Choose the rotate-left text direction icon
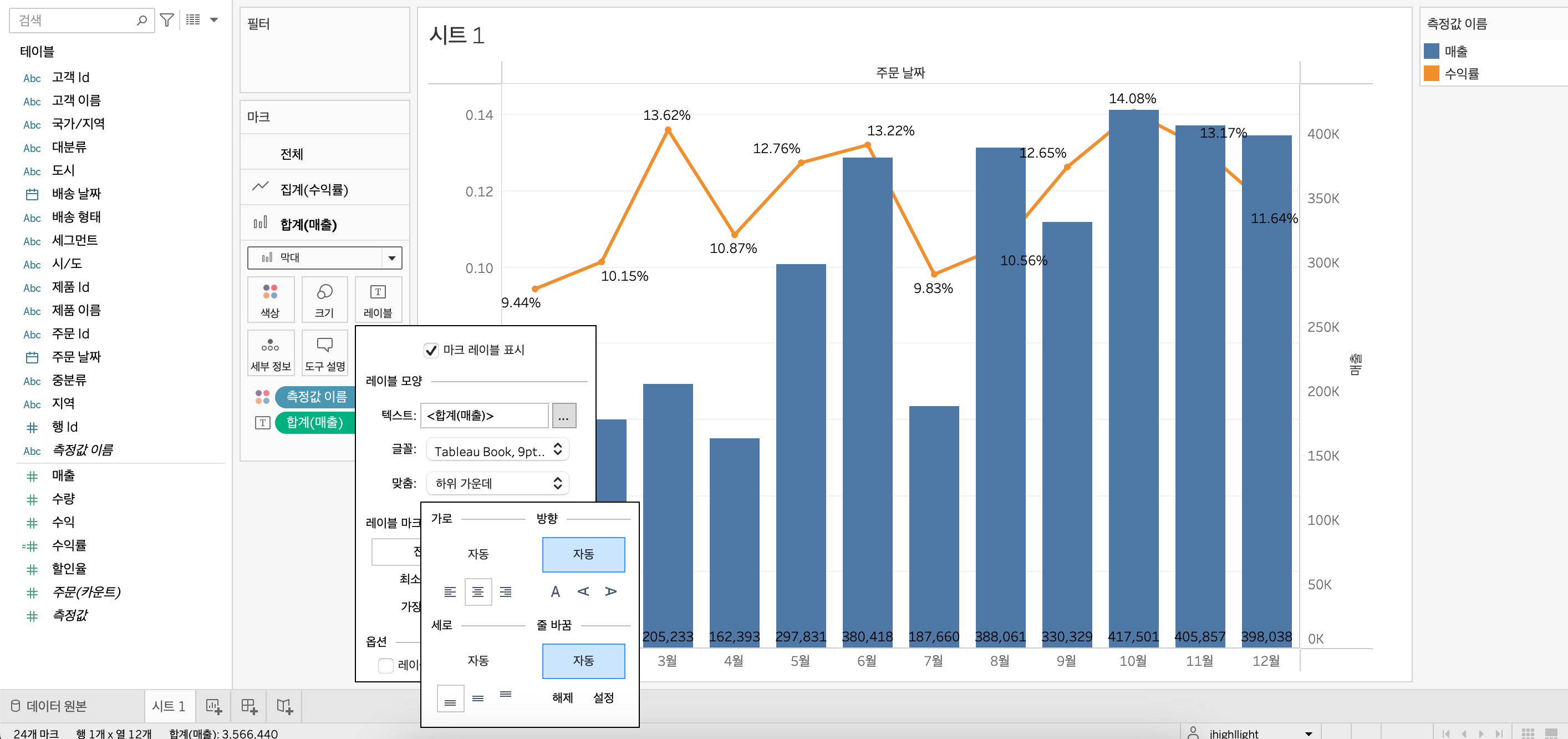 [x=583, y=591]
